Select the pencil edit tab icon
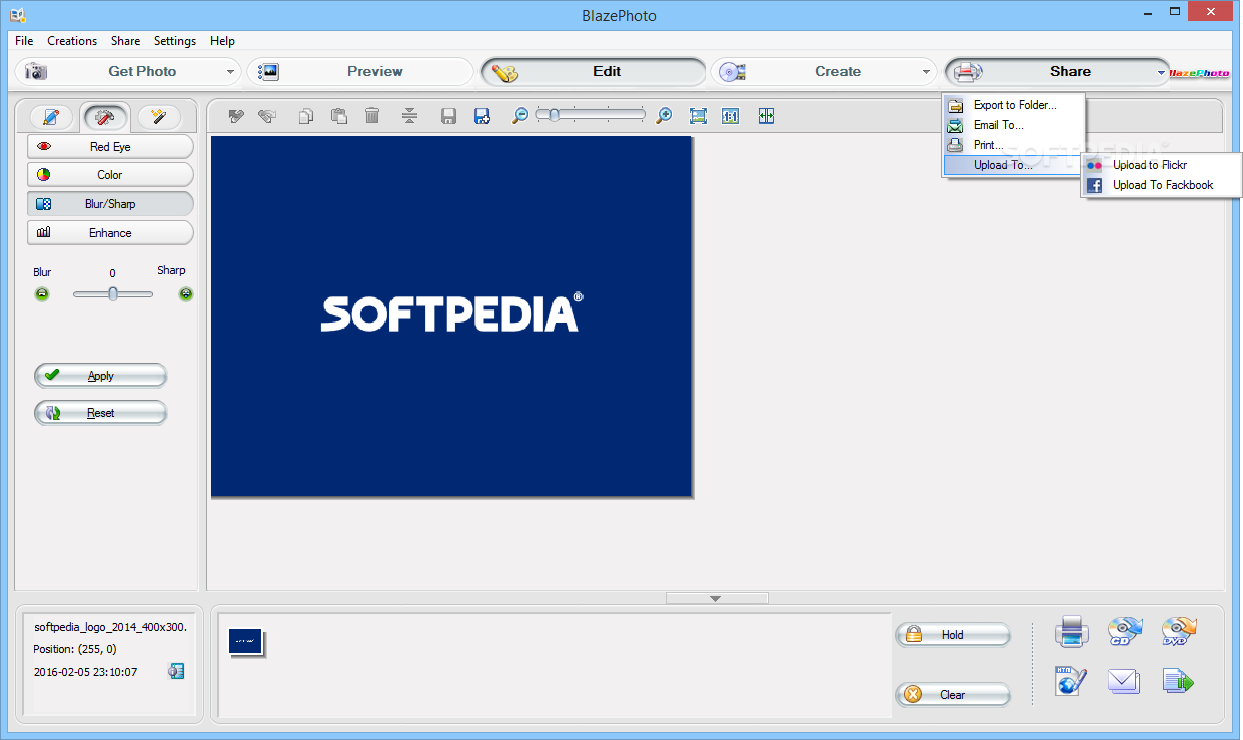 [x=51, y=117]
